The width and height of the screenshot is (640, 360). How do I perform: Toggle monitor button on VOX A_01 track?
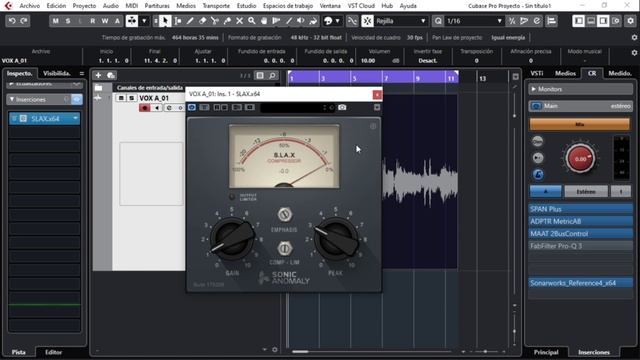[x=157, y=108]
